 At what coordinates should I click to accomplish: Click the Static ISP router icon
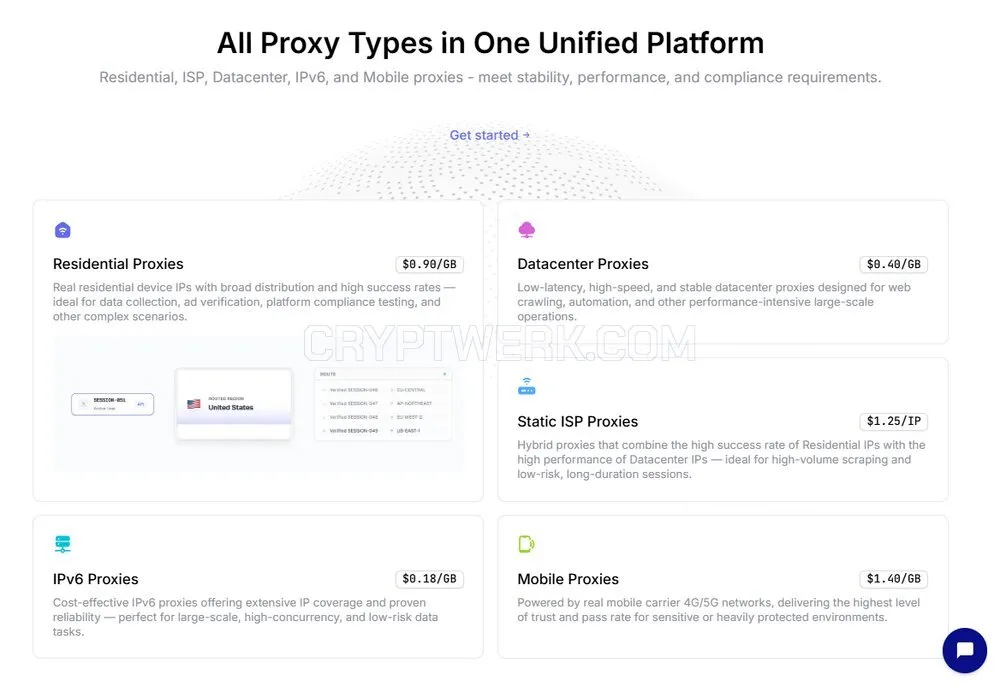tap(527, 387)
